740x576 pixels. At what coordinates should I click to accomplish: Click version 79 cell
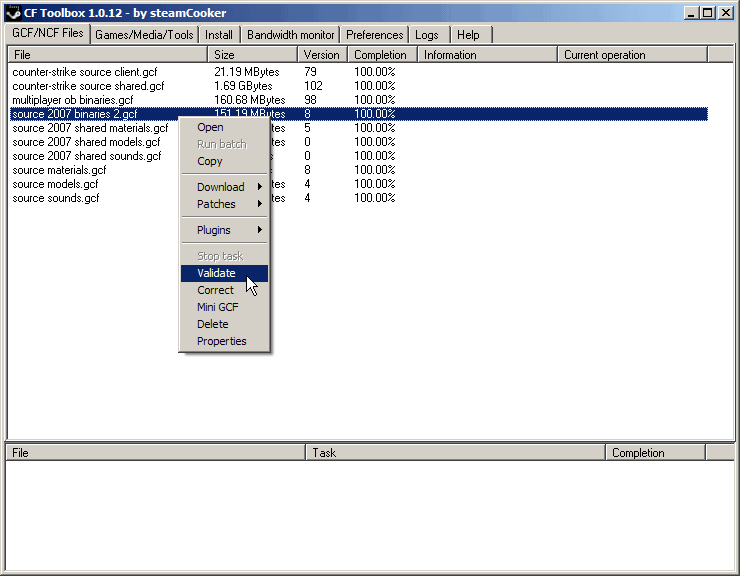[x=310, y=72]
